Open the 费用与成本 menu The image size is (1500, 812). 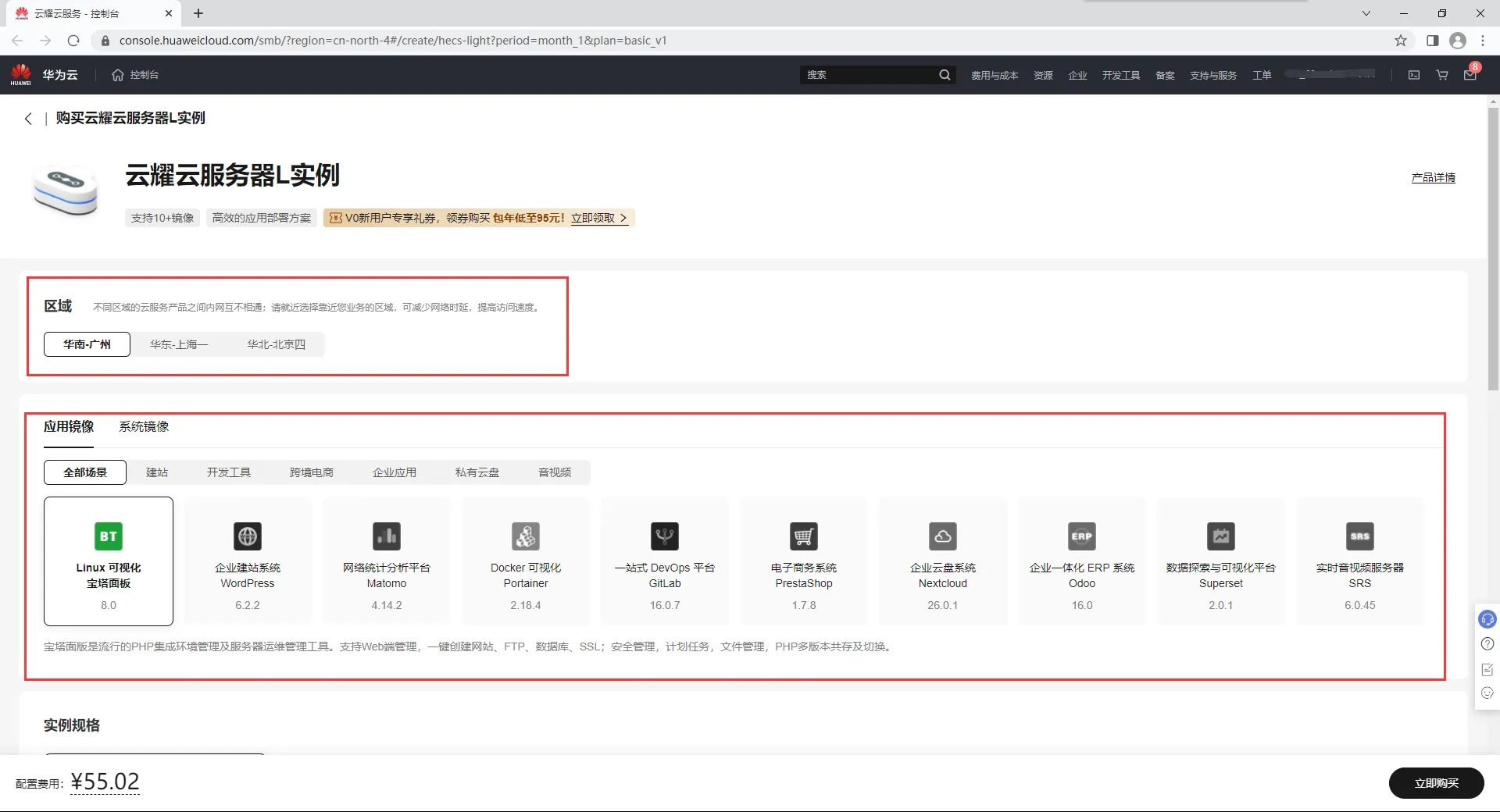click(995, 75)
